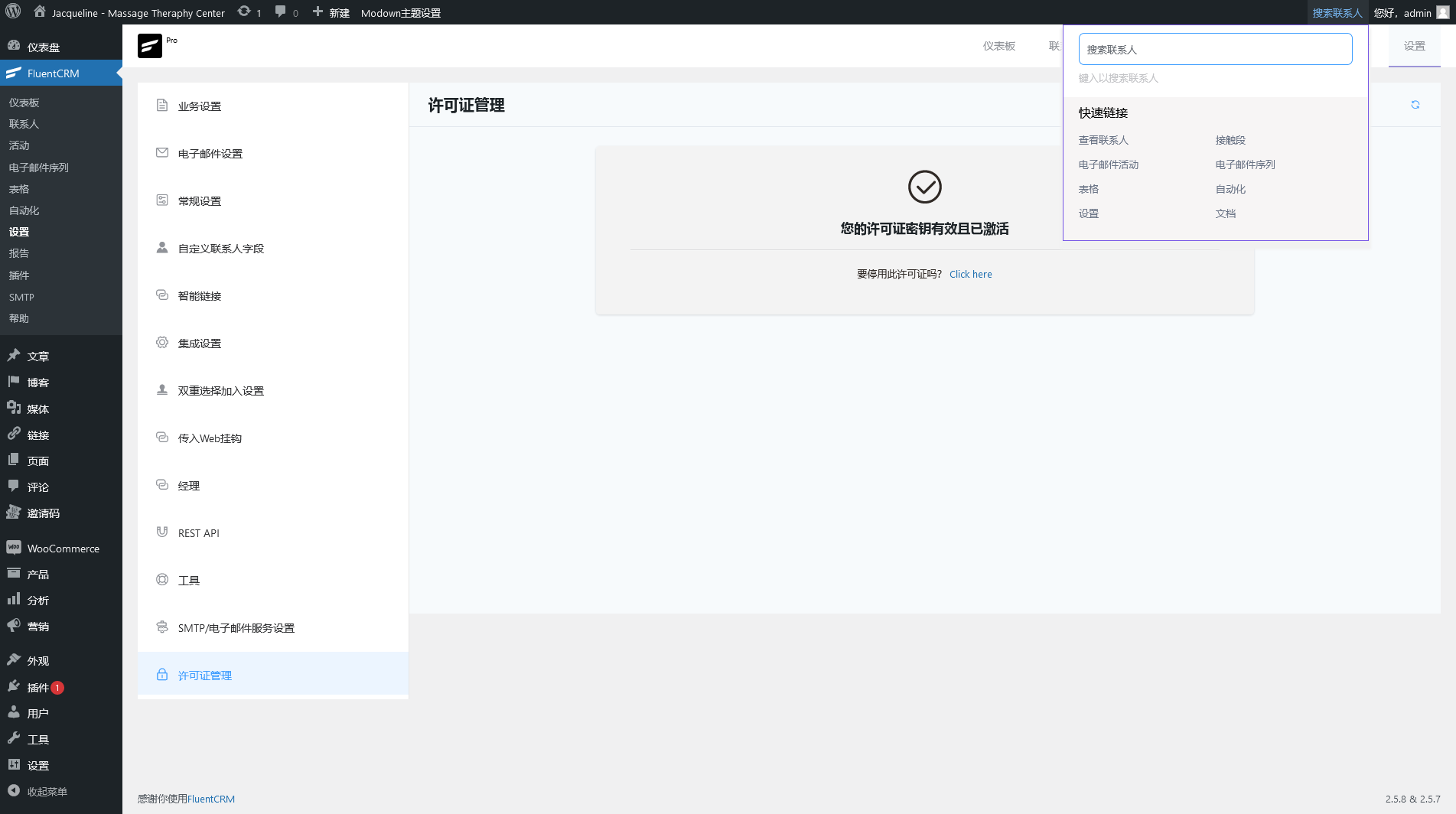Click the 电子邮件设置 envelope icon
This screenshot has width=1456, height=814.
click(162, 153)
